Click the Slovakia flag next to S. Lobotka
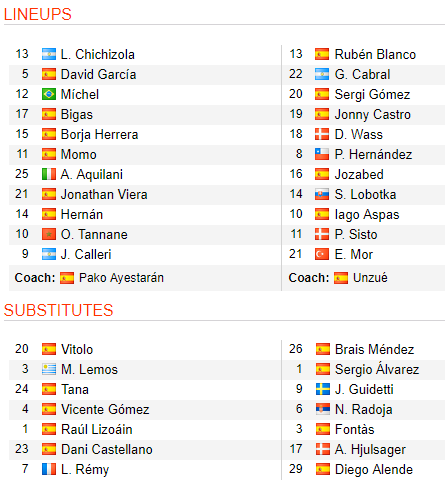Image resolution: width=445 pixels, height=487 pixels. [x=322, y=194]
